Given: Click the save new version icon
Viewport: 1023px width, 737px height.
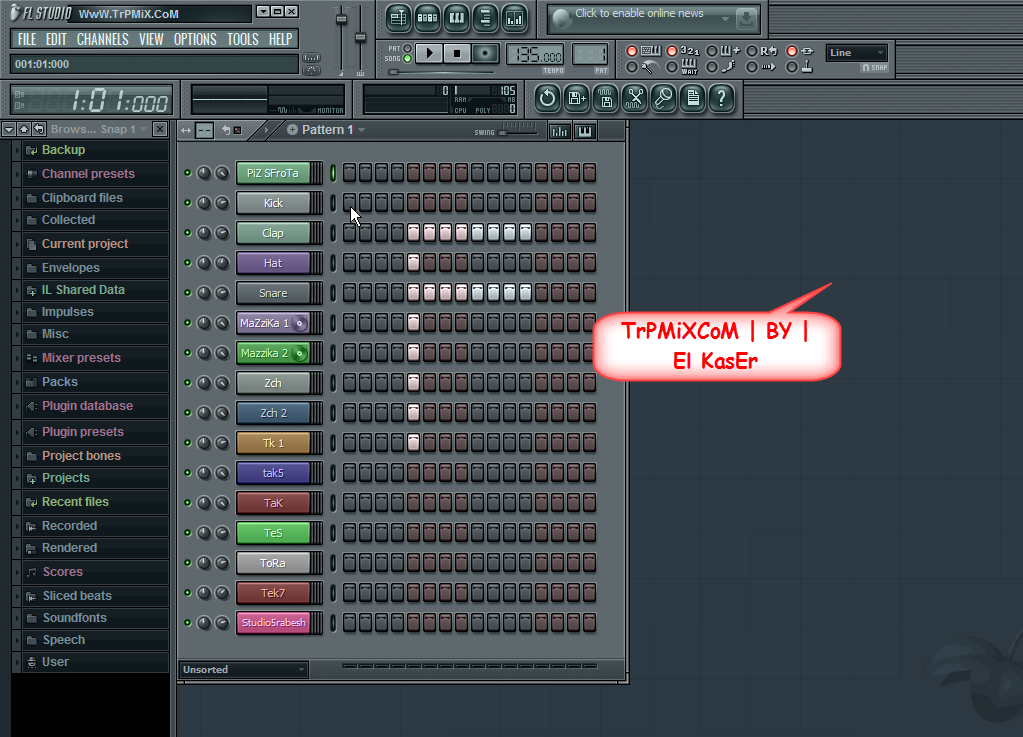Looking at the screenshot, I should tap(577, 98).
